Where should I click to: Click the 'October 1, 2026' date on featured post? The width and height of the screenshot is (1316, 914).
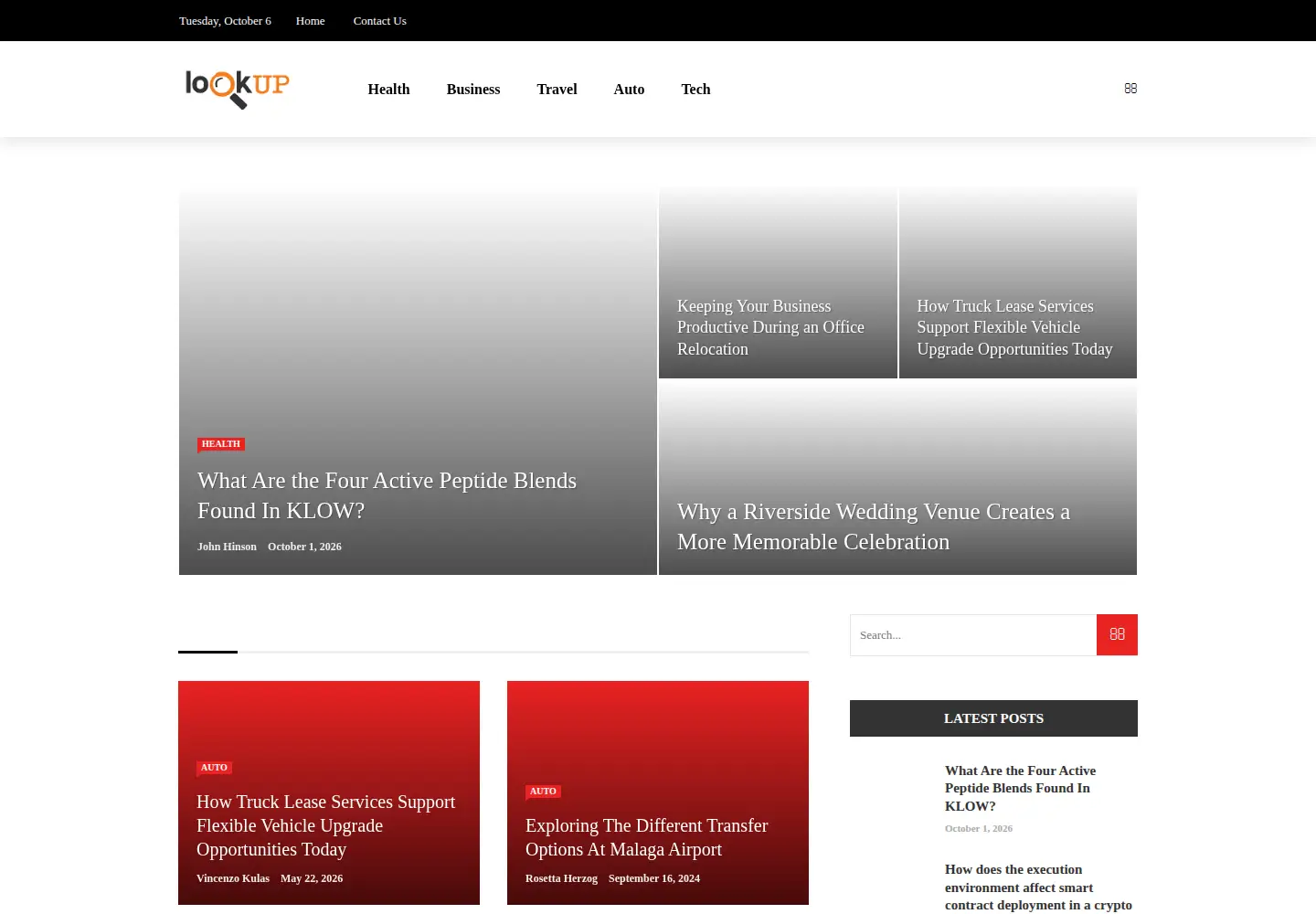click(x=304, y=547)
